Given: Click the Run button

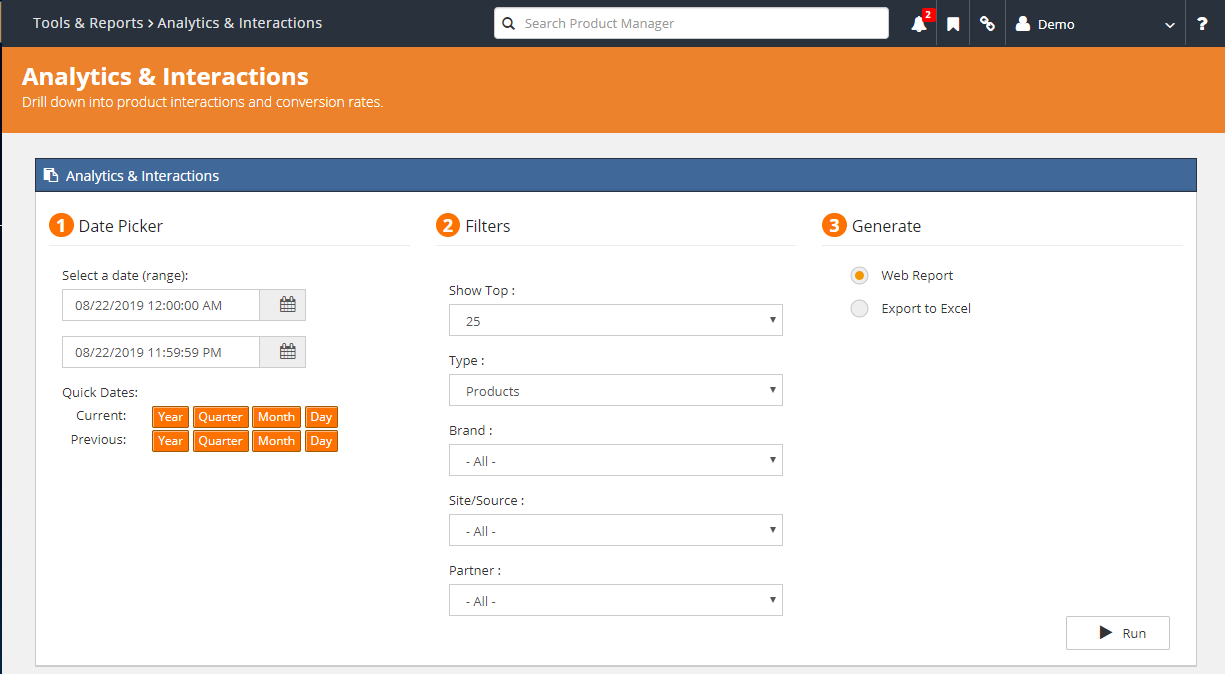Looking at the screenshot, I should pyautogui.click(x=1117, y=632).
